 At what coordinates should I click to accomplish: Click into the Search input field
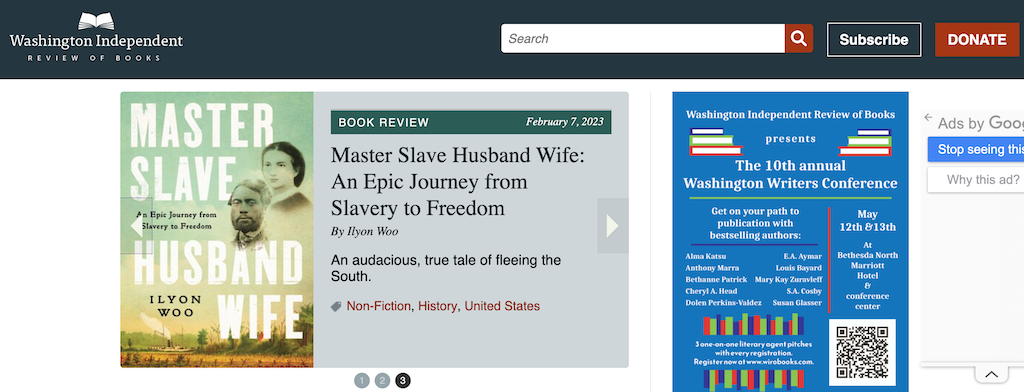coord(643,39)
